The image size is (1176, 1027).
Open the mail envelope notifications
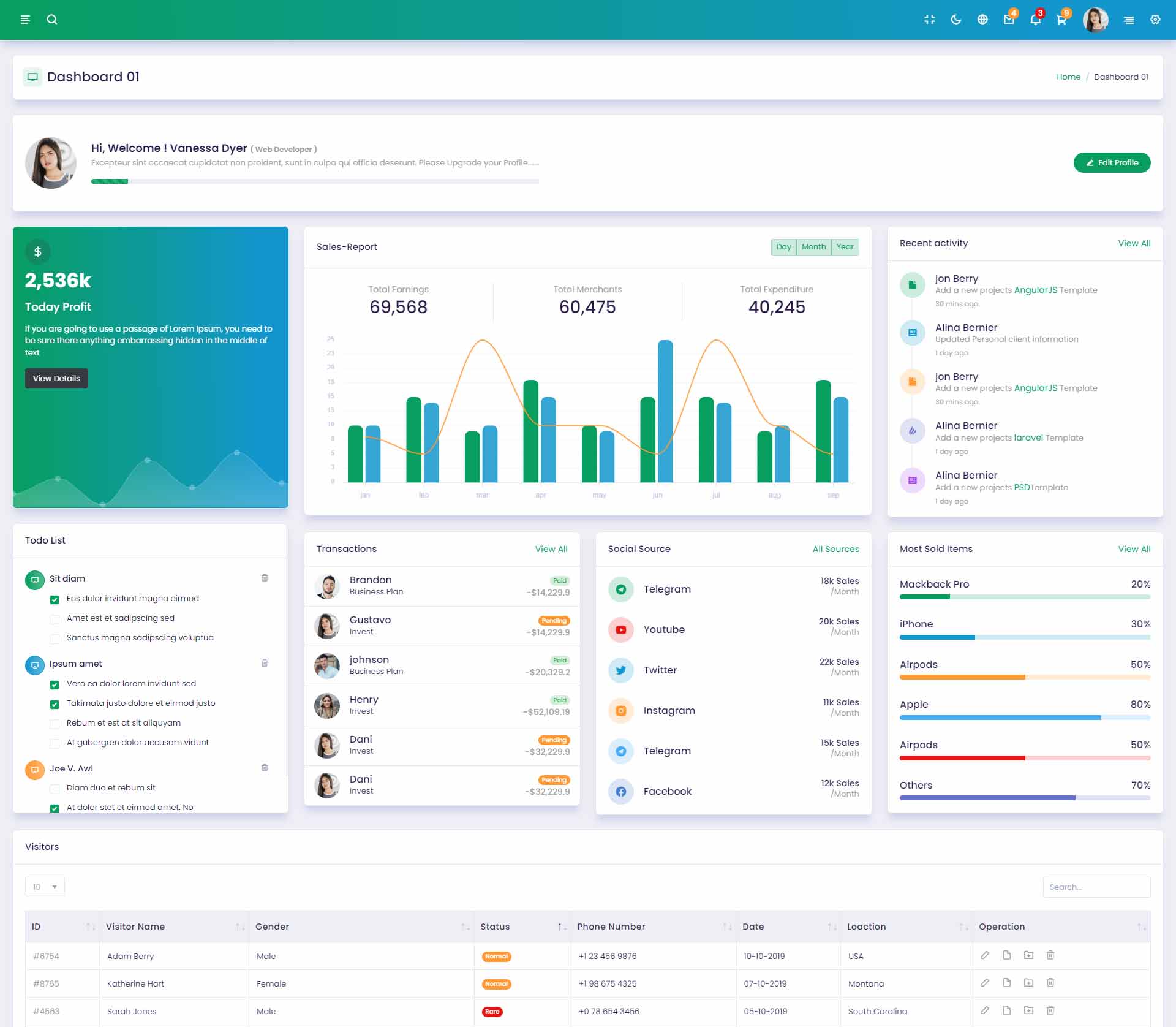pyautogui.click(x=1009, y=20)
